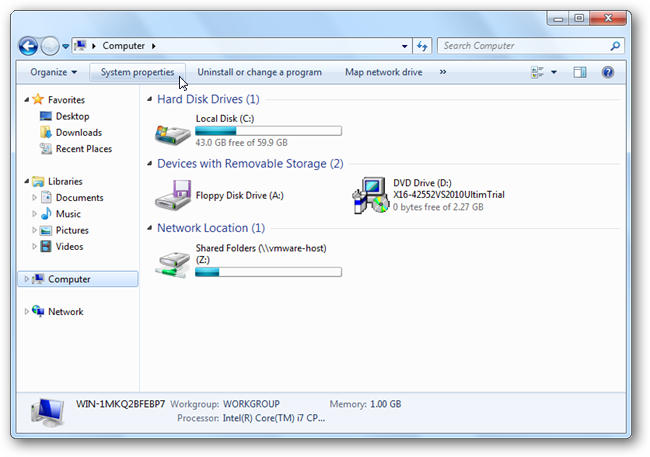Select Network in navigation pane
Screen dimensions: 650x457
65,312
